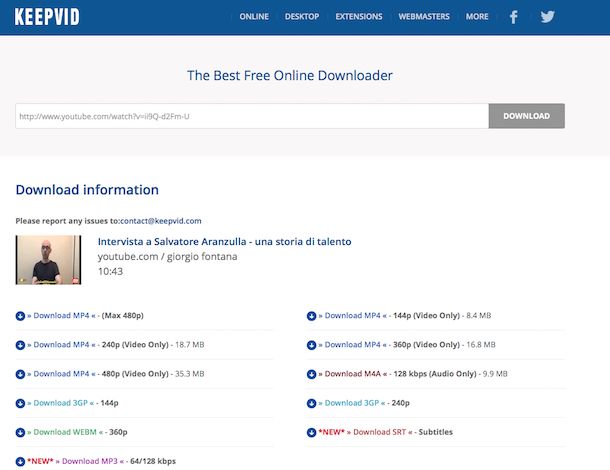Open the DESKTOP menu item
610x470 pixels.
click(302, 17)
